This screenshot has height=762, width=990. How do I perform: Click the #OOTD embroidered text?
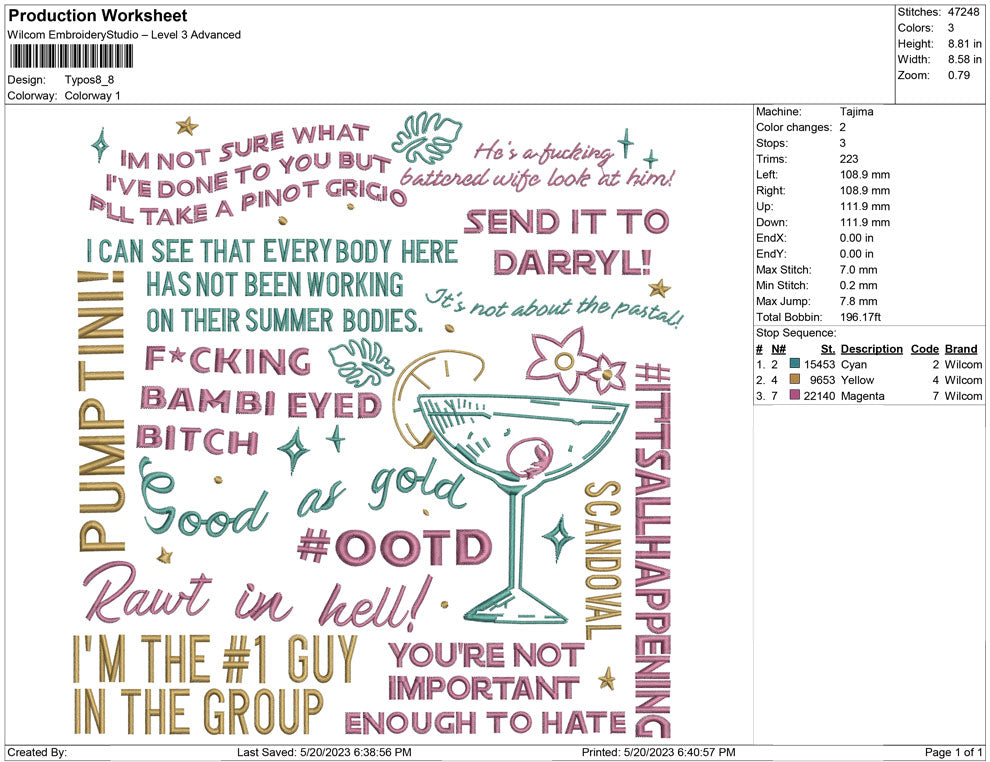click(x=394, y=547)
